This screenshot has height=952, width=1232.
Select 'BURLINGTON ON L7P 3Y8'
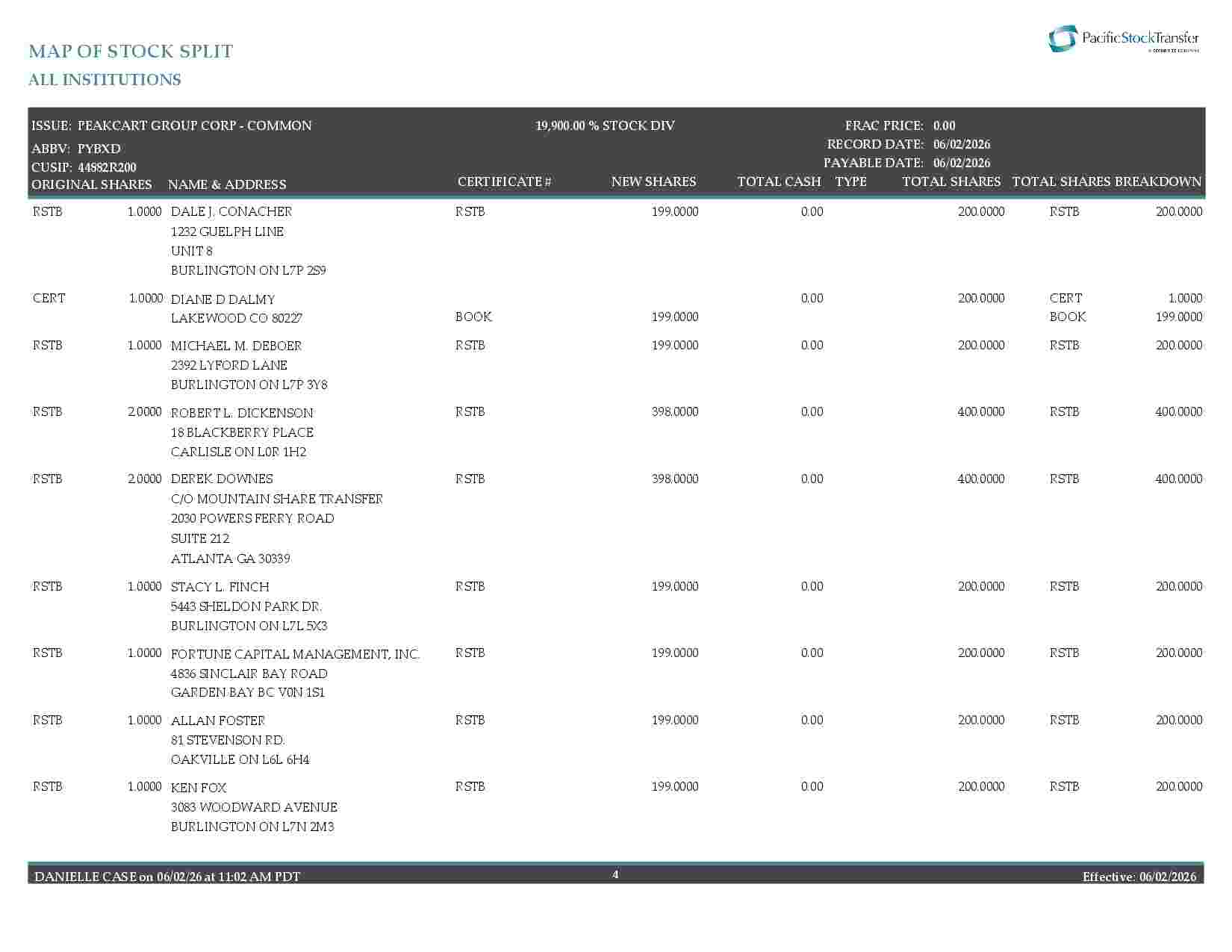(249, 385)
